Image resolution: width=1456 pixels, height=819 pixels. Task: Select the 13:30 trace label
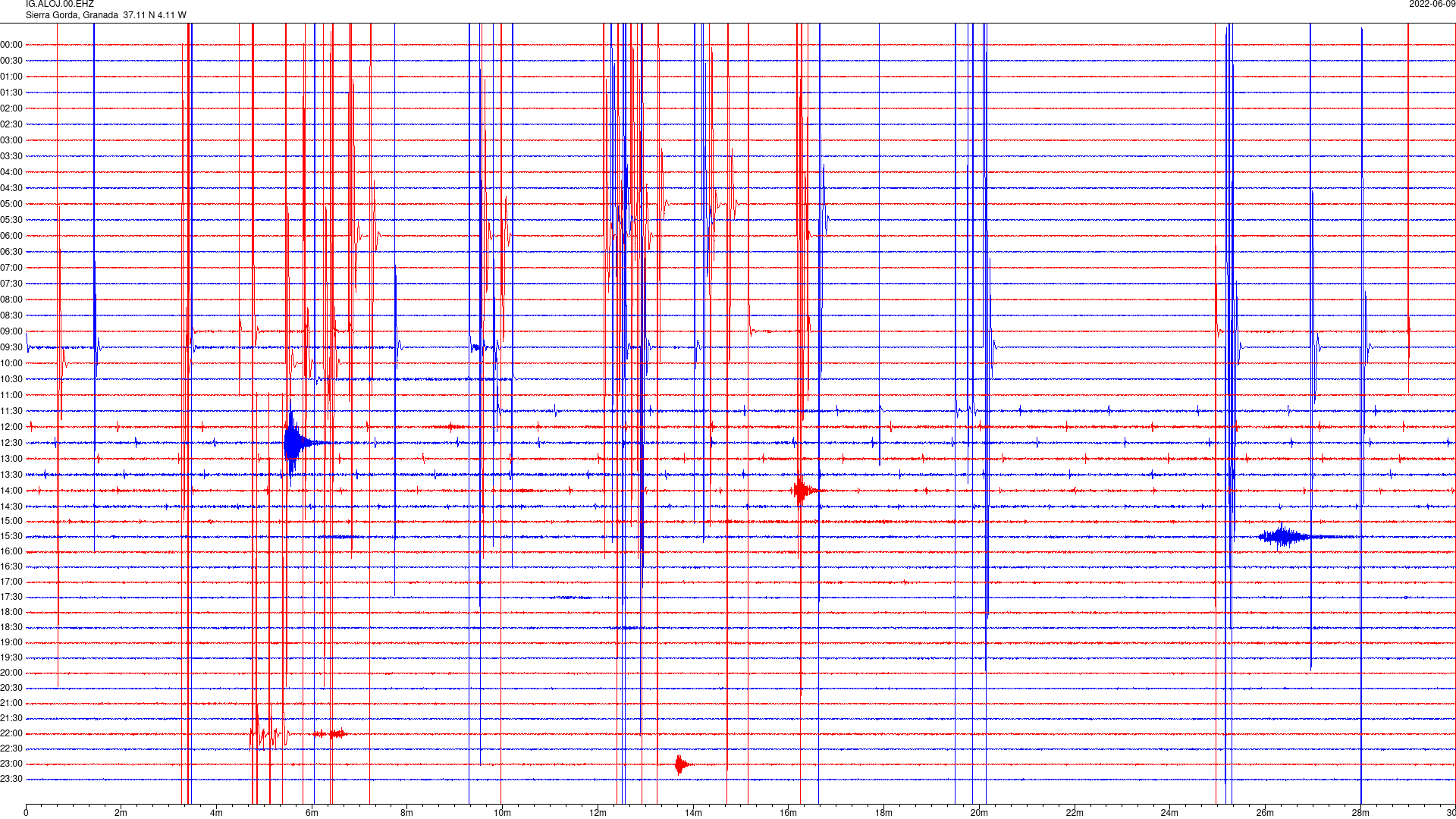point(11,475)
